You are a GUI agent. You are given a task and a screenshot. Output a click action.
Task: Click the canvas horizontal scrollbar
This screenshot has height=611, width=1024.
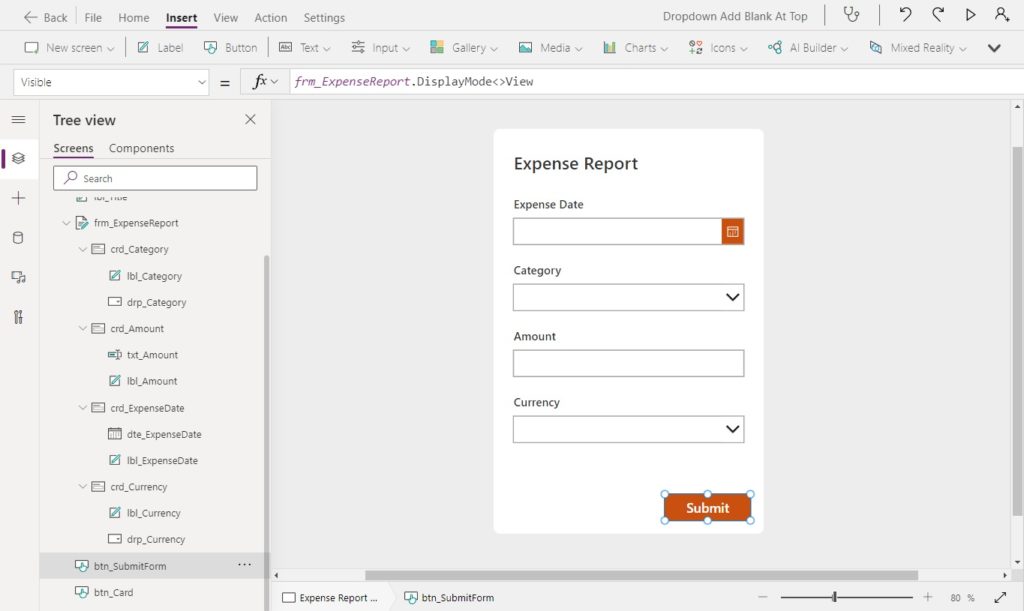click(641, 575)
